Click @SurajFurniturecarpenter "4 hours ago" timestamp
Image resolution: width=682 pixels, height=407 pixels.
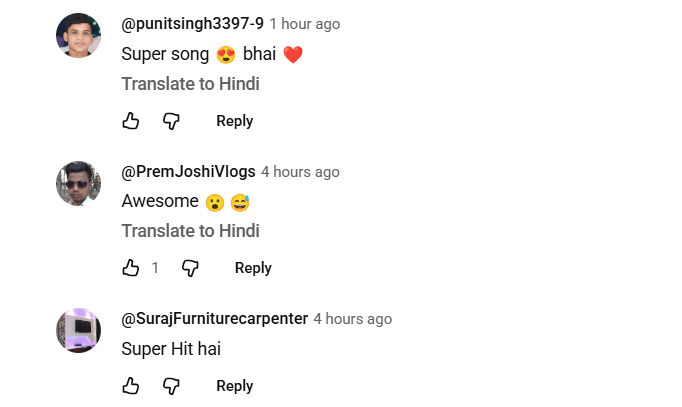pos(352,319)
